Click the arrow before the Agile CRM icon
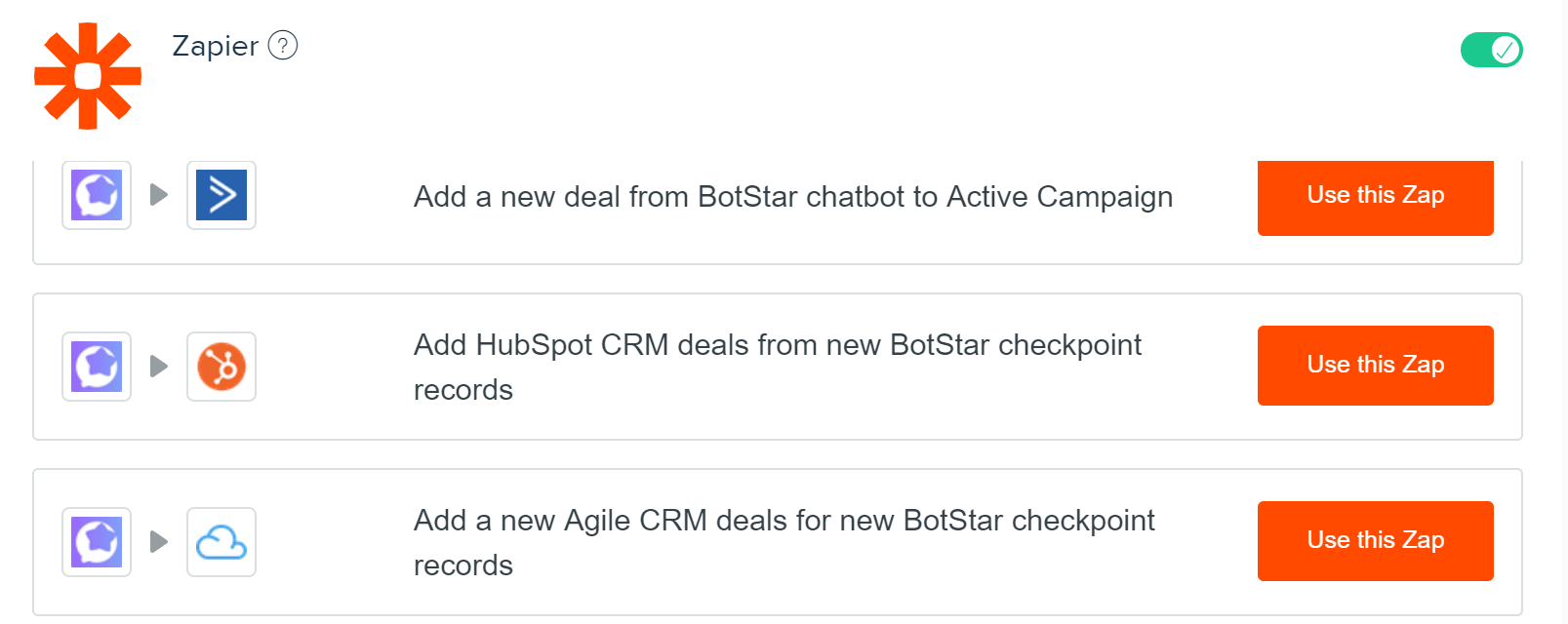The height and width of the screenshot is (624, 1568). (159, 541)
